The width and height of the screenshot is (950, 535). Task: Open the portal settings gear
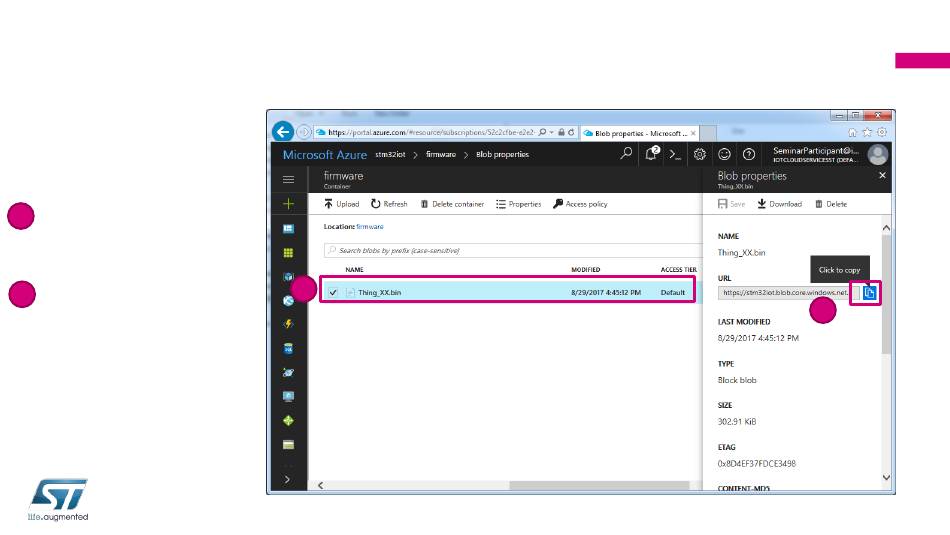tap(700, 155)
